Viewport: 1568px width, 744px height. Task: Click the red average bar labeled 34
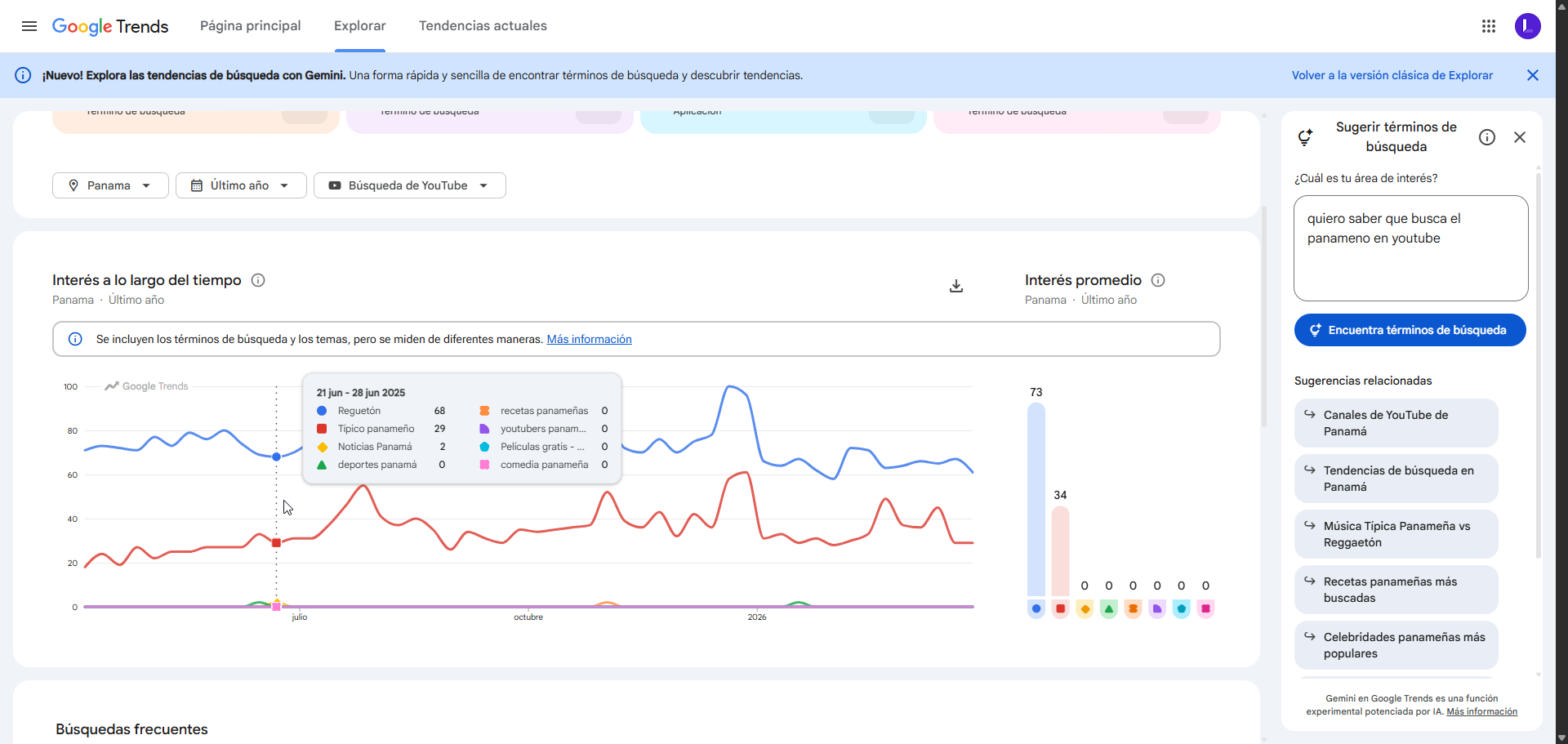1060,551
